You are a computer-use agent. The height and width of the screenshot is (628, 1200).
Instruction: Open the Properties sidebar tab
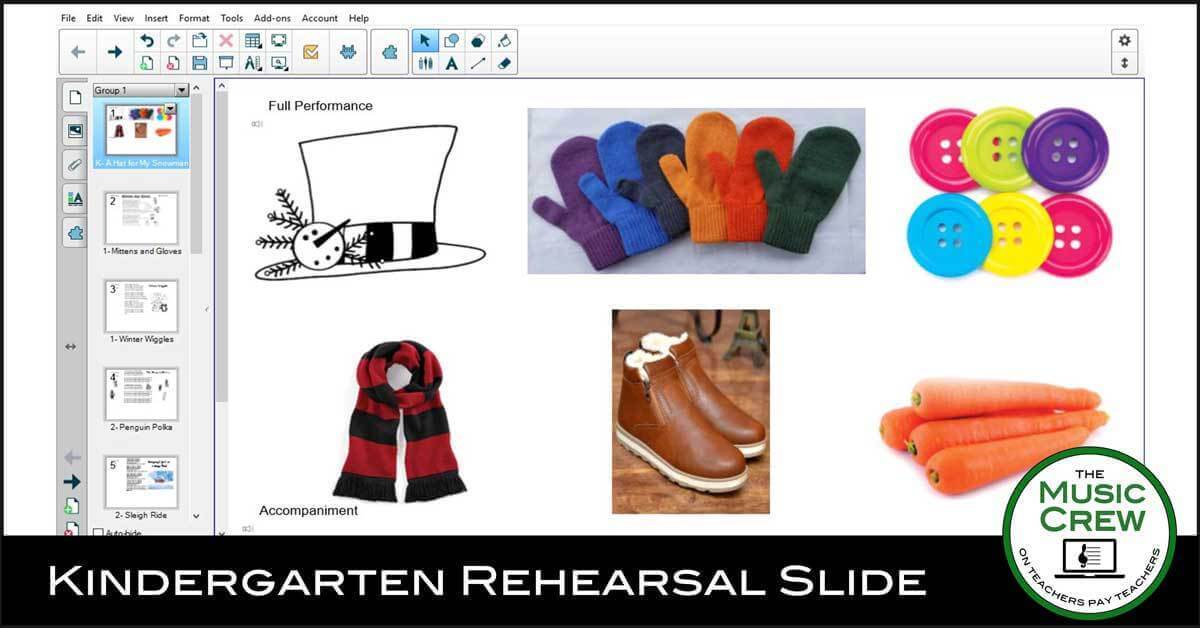75,198
